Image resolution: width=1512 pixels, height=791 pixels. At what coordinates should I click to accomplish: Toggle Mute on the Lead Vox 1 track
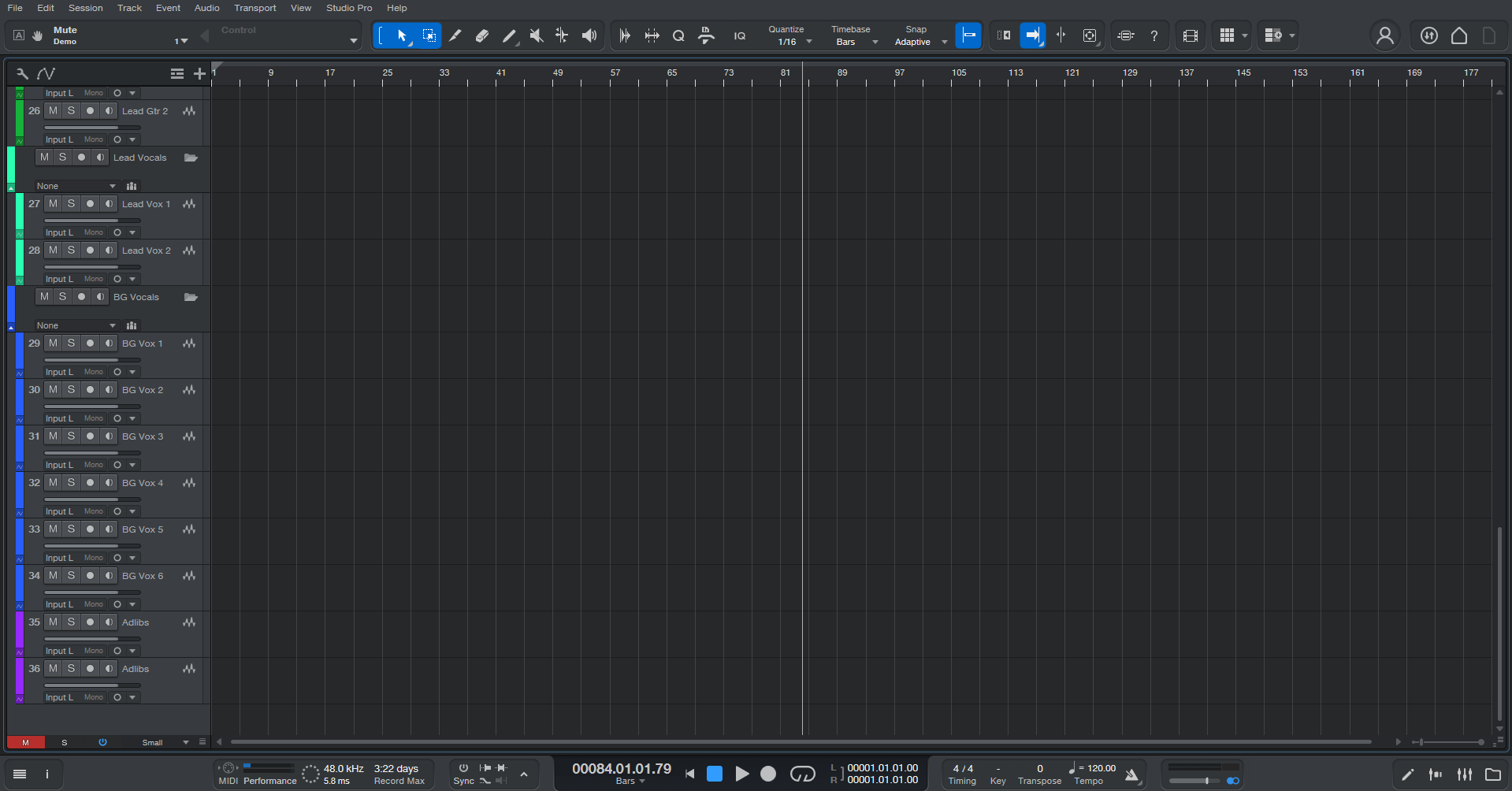pos(53,203)
